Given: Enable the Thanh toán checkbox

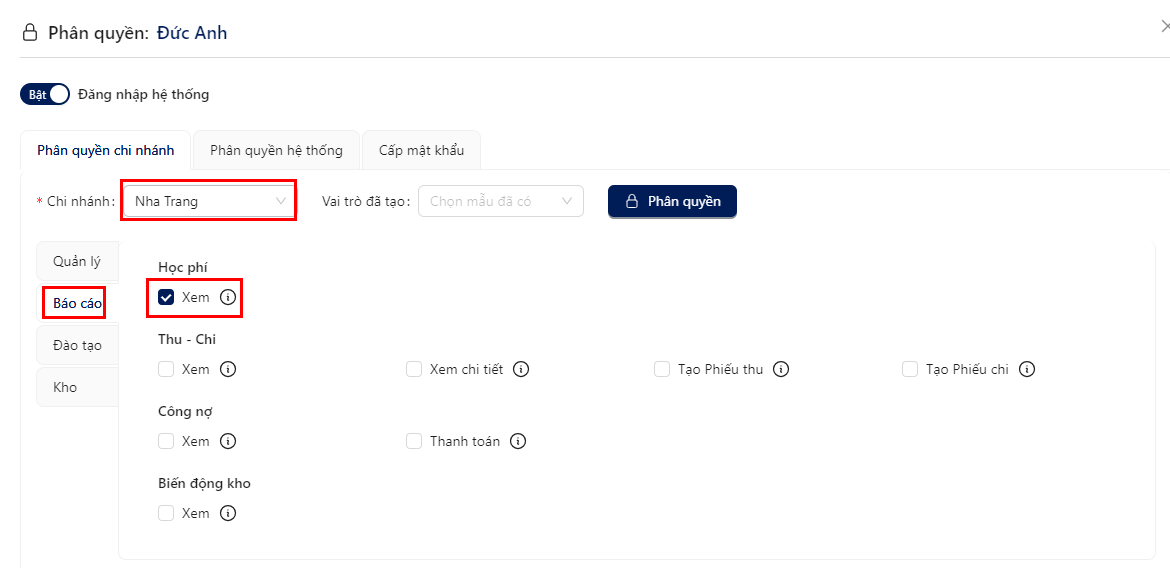Looking at the screenshot, I should (414, 441).
